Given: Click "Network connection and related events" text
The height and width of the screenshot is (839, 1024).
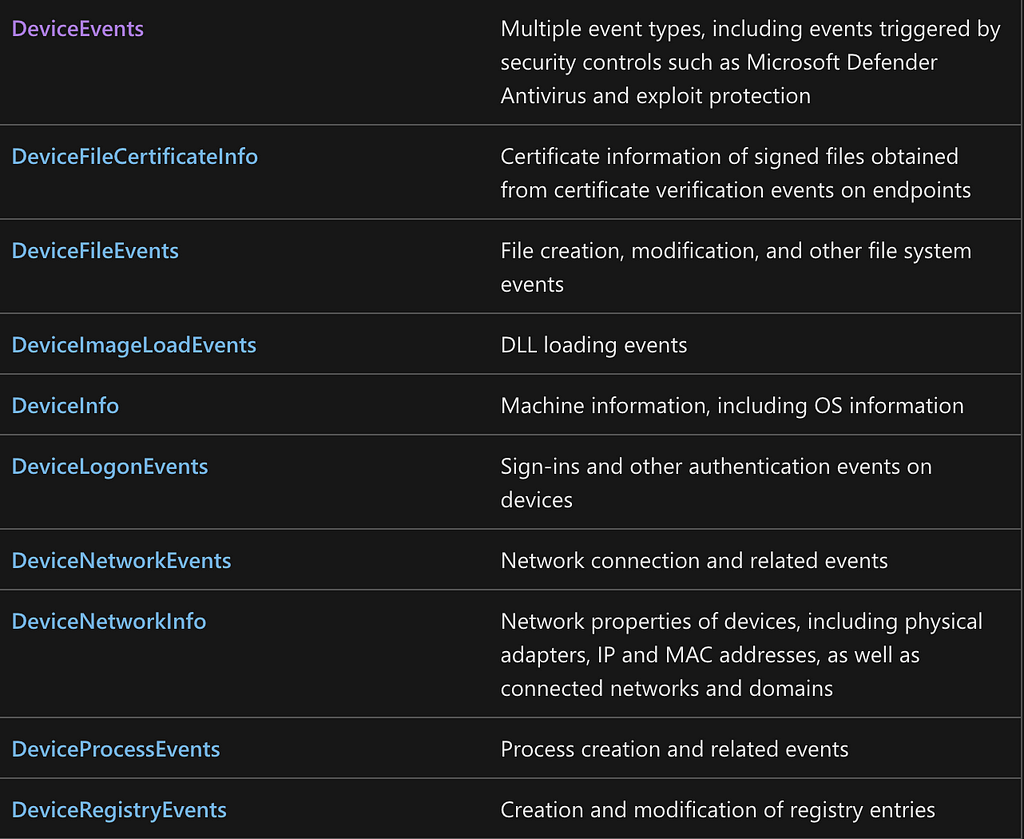Looking at the screenshot, I should coord(694,560).
